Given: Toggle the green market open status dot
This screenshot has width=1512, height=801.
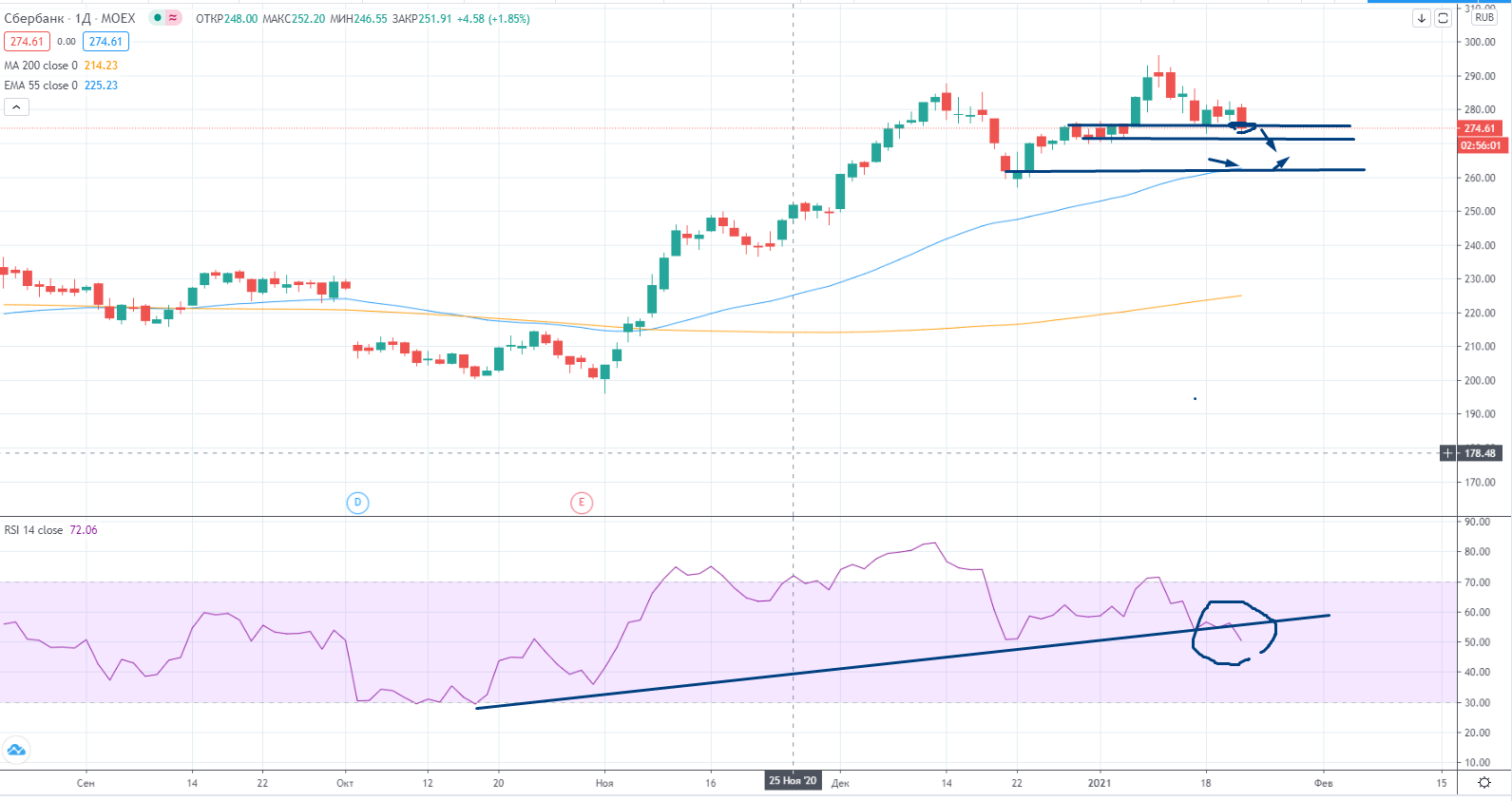Looking at the screenshot, I should 157,18.
